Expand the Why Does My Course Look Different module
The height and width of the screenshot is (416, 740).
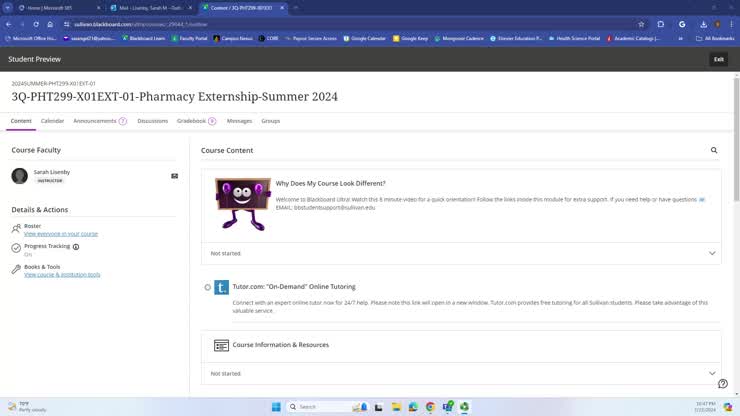[712, 253]
